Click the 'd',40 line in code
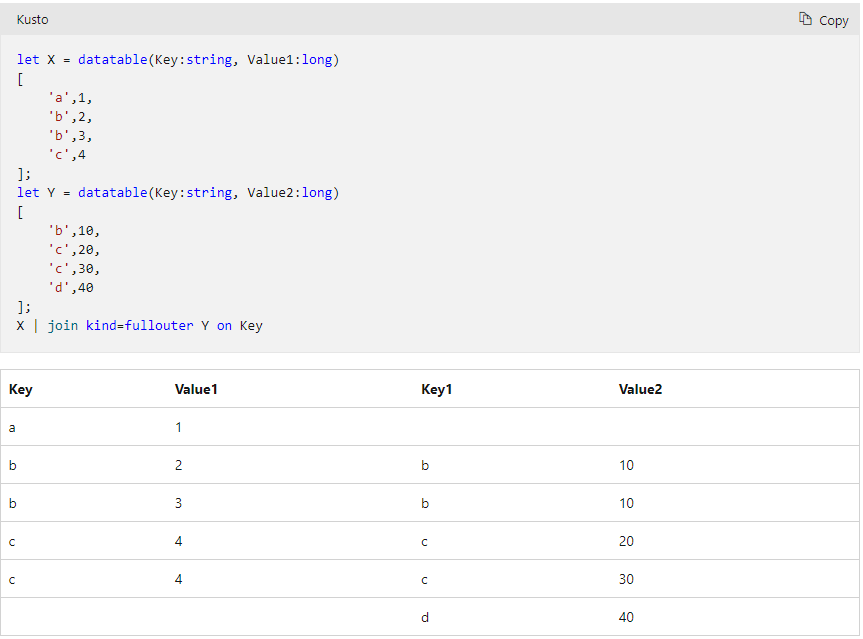863x639 pixels. pos(74,287)
